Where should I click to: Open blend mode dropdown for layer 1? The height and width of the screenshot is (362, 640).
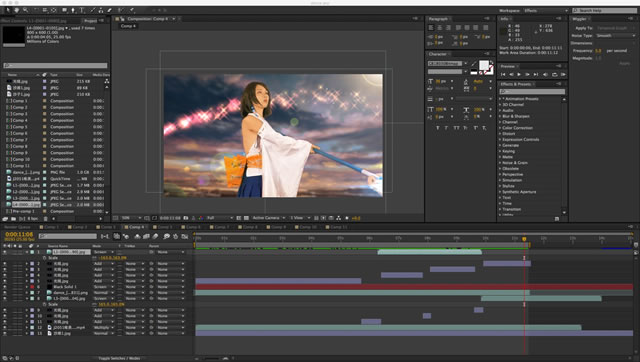click(104, 252)
